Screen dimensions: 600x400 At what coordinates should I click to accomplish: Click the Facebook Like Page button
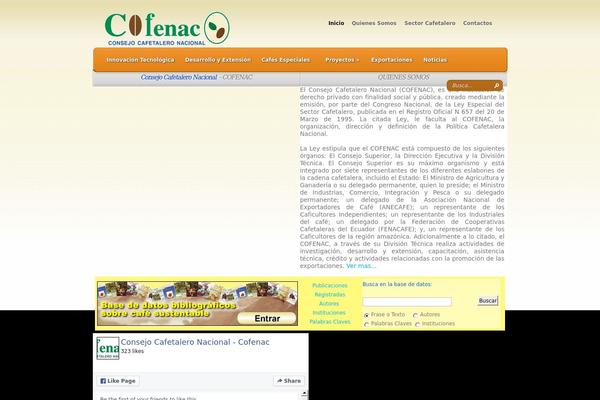pyautogui.click(x=118, y=381)
